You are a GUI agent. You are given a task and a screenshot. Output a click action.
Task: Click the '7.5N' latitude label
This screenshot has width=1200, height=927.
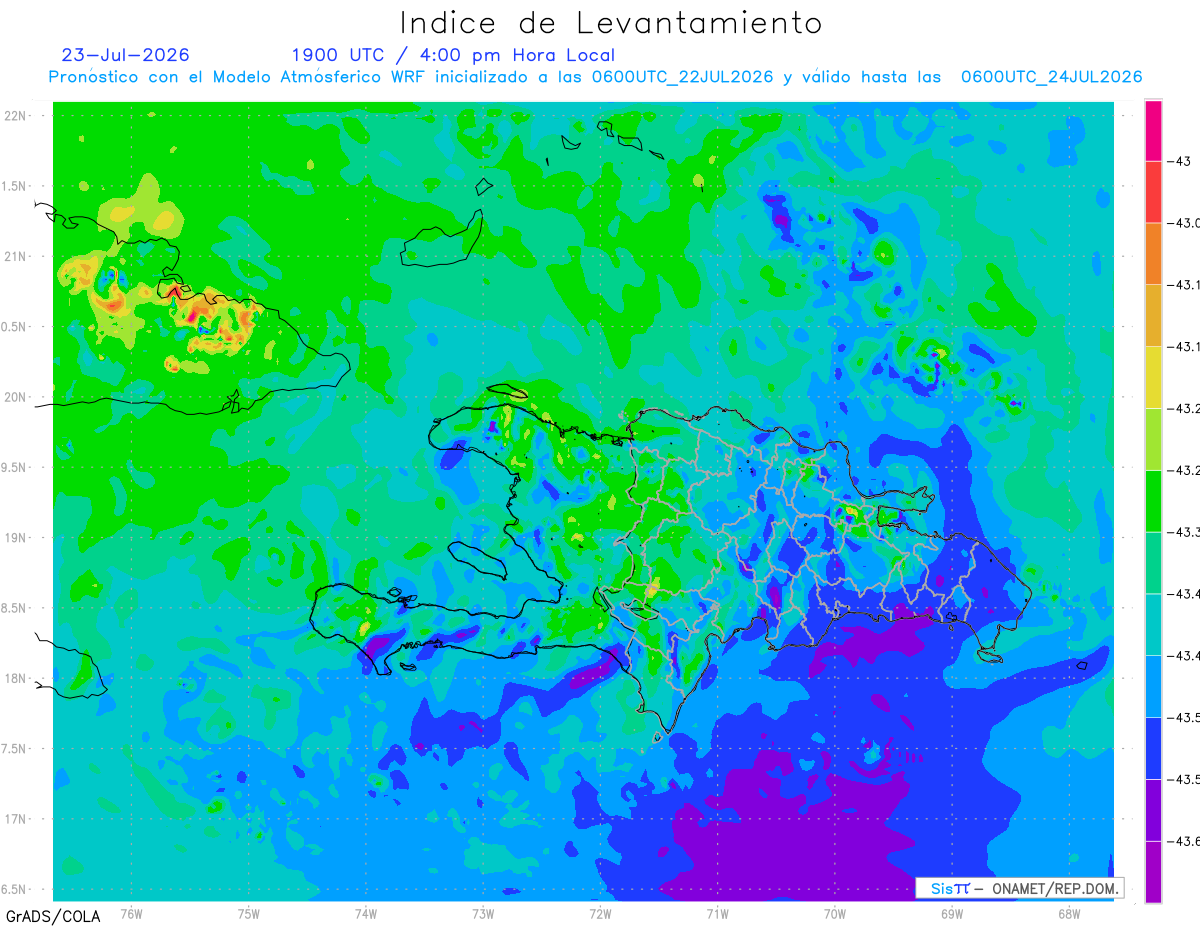(15, 749)
